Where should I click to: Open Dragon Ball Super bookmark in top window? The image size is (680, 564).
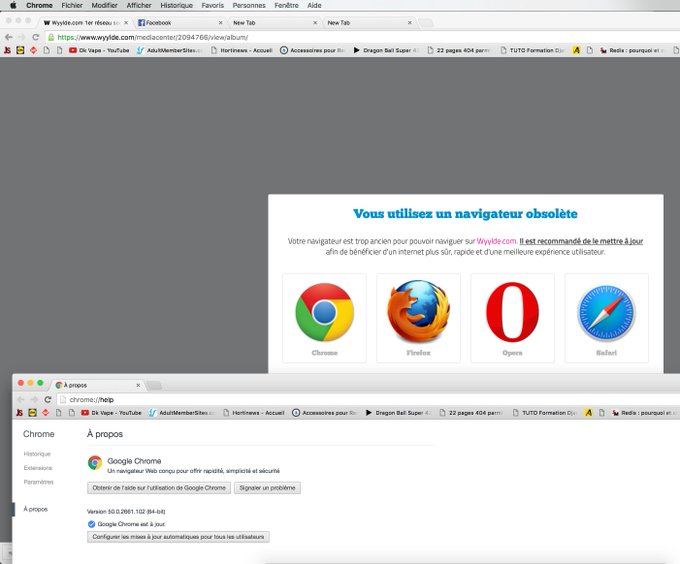click(385, 50)
